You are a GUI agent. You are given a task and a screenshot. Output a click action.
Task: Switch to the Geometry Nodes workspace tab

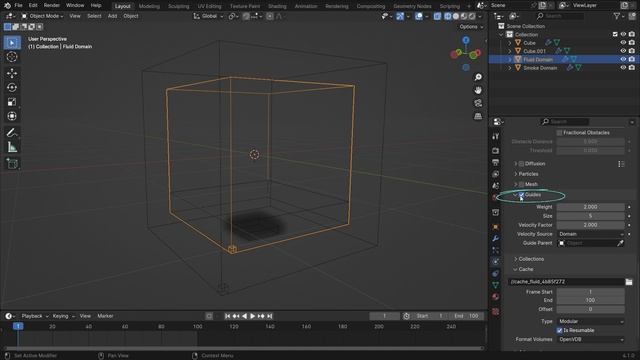coord(412,6)
